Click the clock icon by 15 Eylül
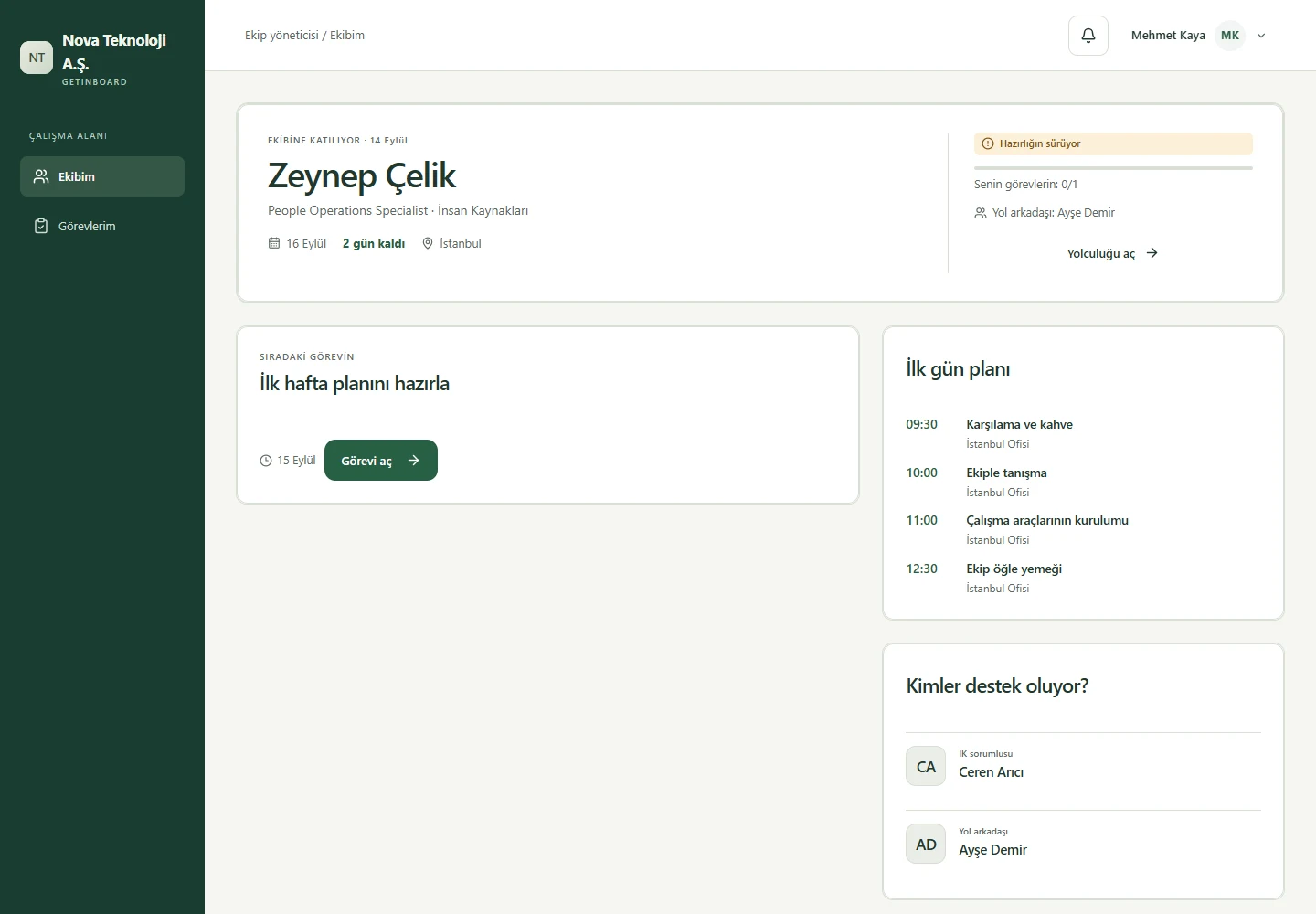The image size is (1316, 914). click(x=266, y=461)
